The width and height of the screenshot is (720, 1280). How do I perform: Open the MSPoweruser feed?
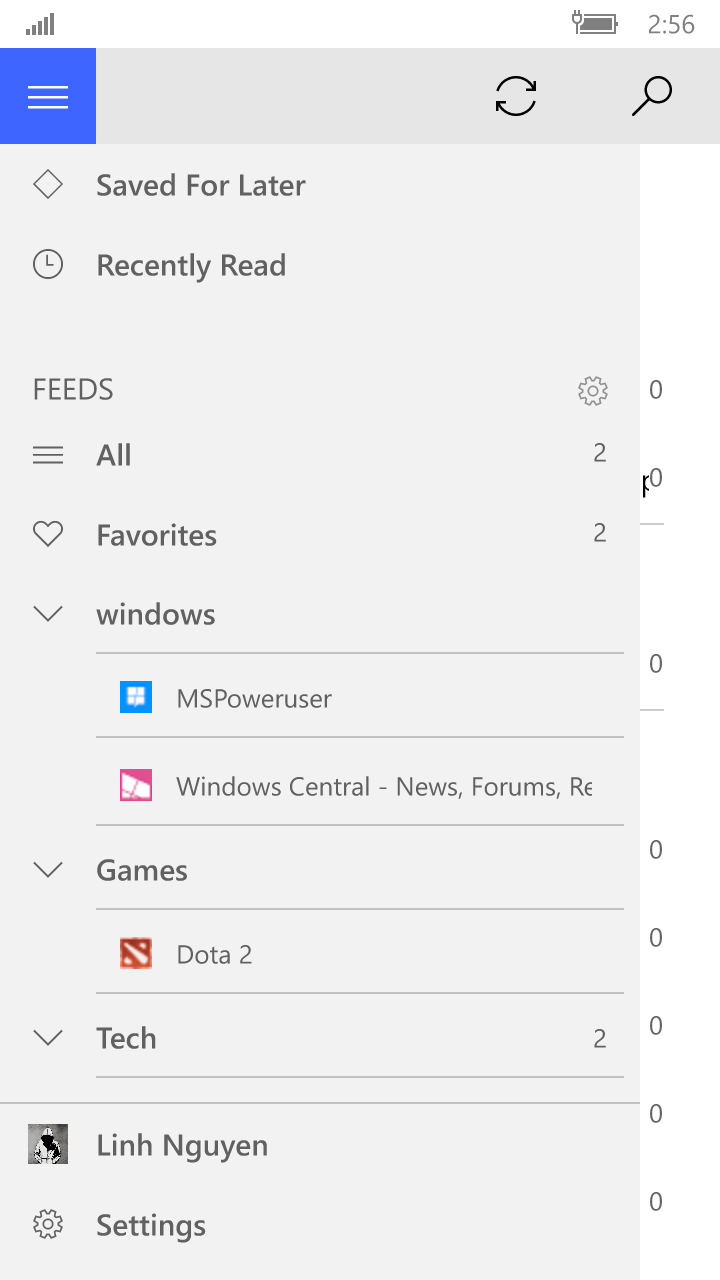254,698
